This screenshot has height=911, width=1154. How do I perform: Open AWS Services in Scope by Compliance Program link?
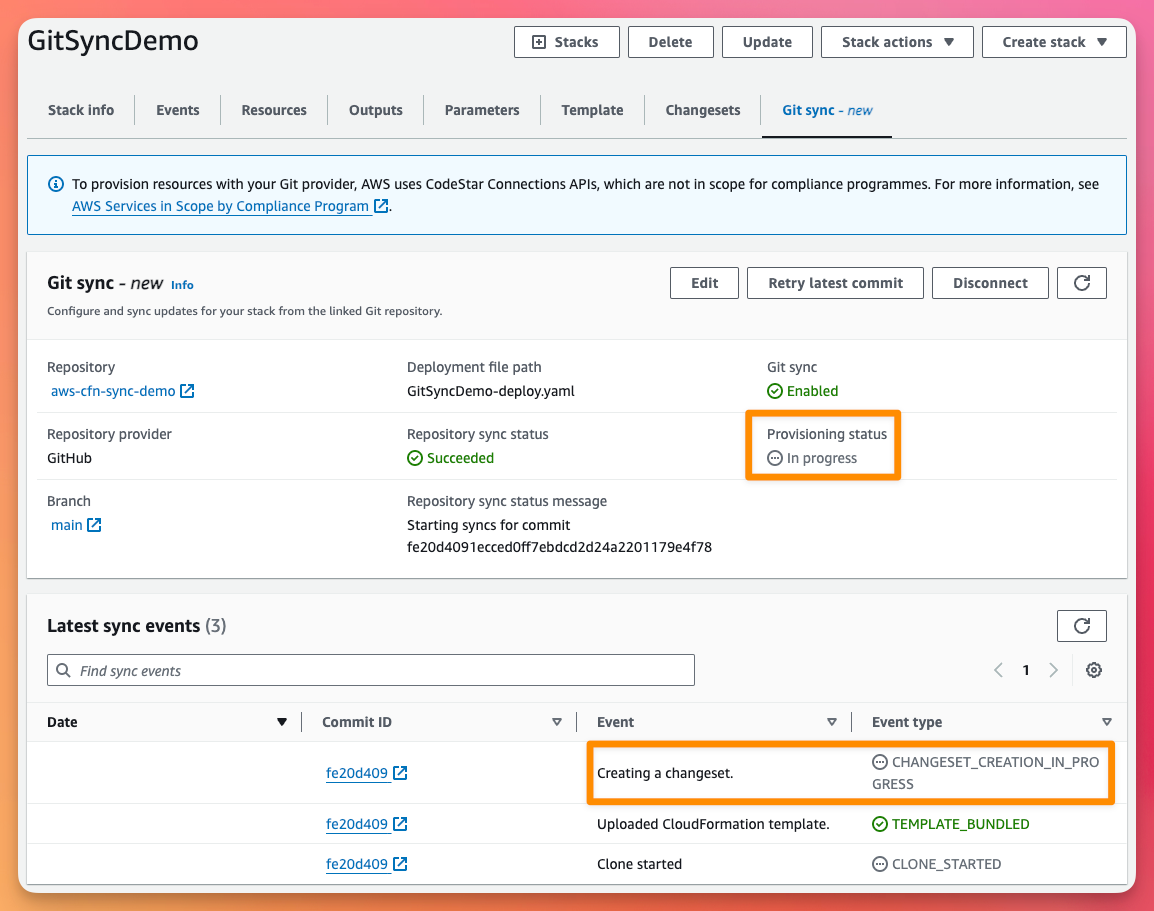[220, 207]
